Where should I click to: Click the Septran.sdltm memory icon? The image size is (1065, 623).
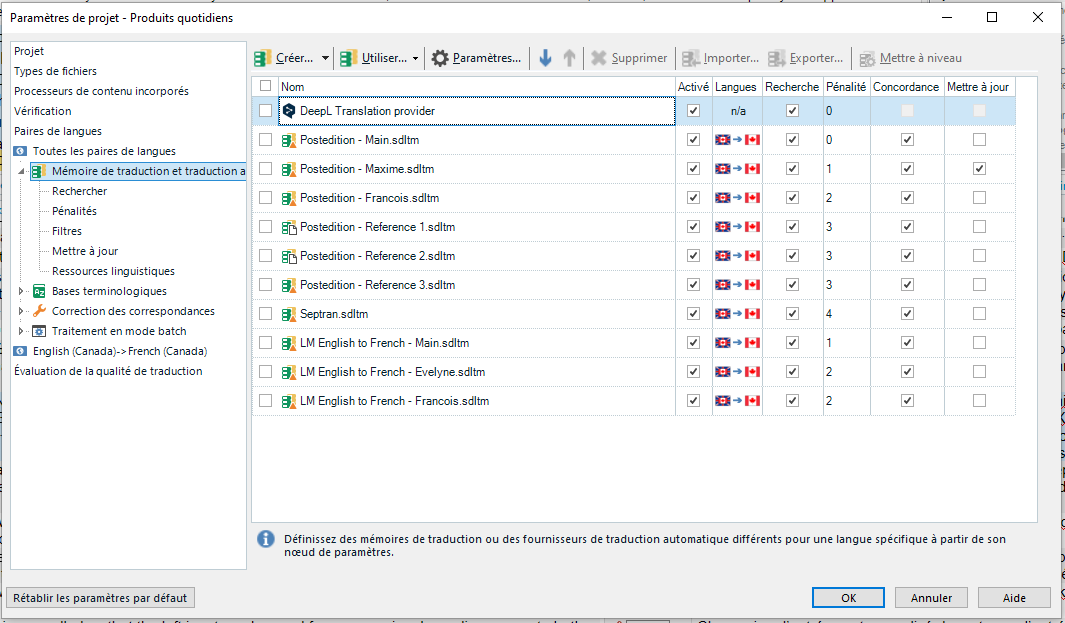coord(289,314)
